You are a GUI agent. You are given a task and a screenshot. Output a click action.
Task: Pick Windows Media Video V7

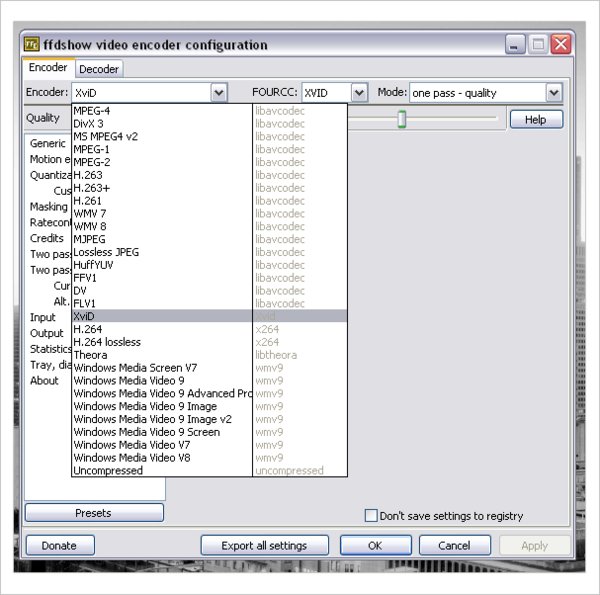click(x=209, y=445)
